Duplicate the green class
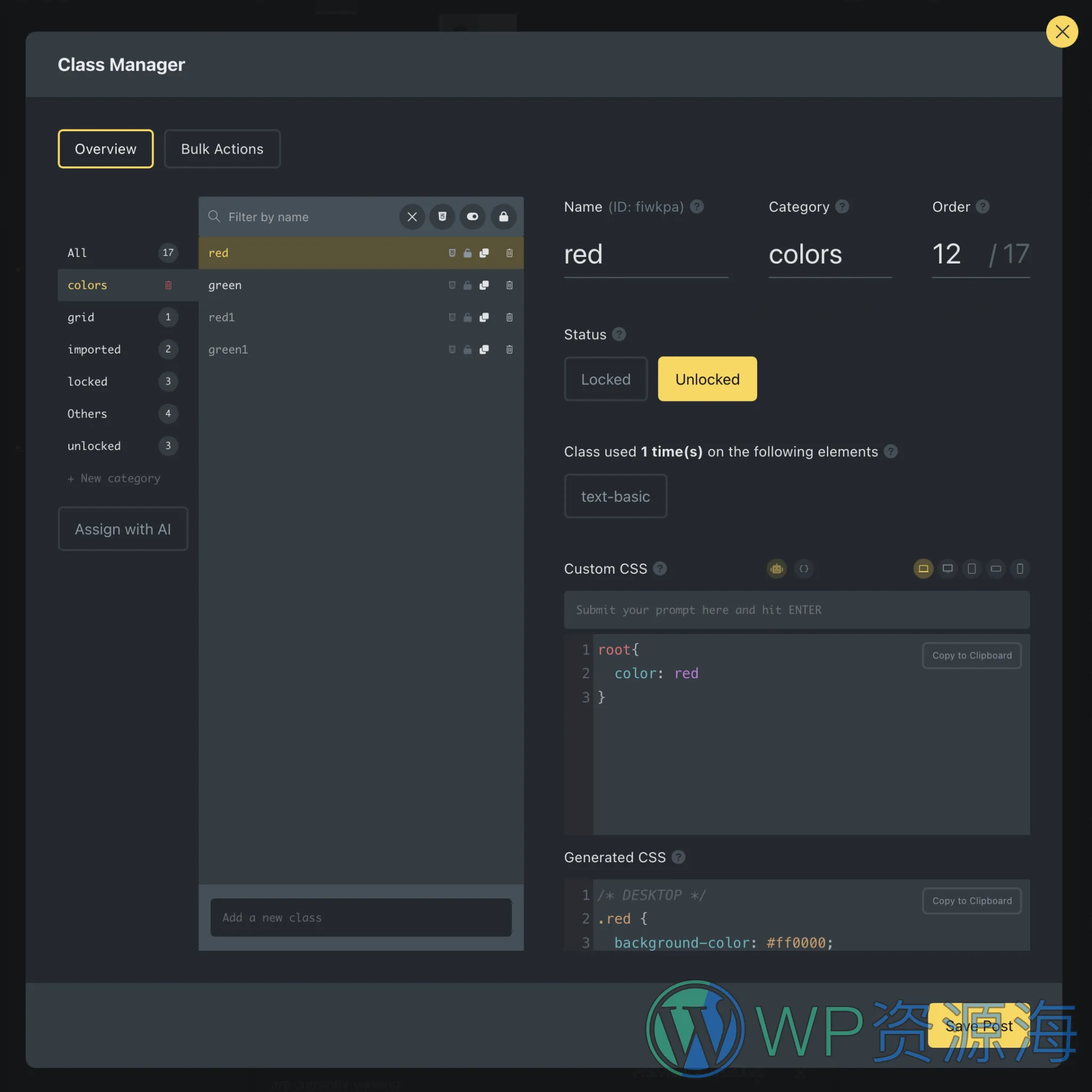Image resolution: width=1092 pixels, height=1092 pixels. tap(484, 285)
